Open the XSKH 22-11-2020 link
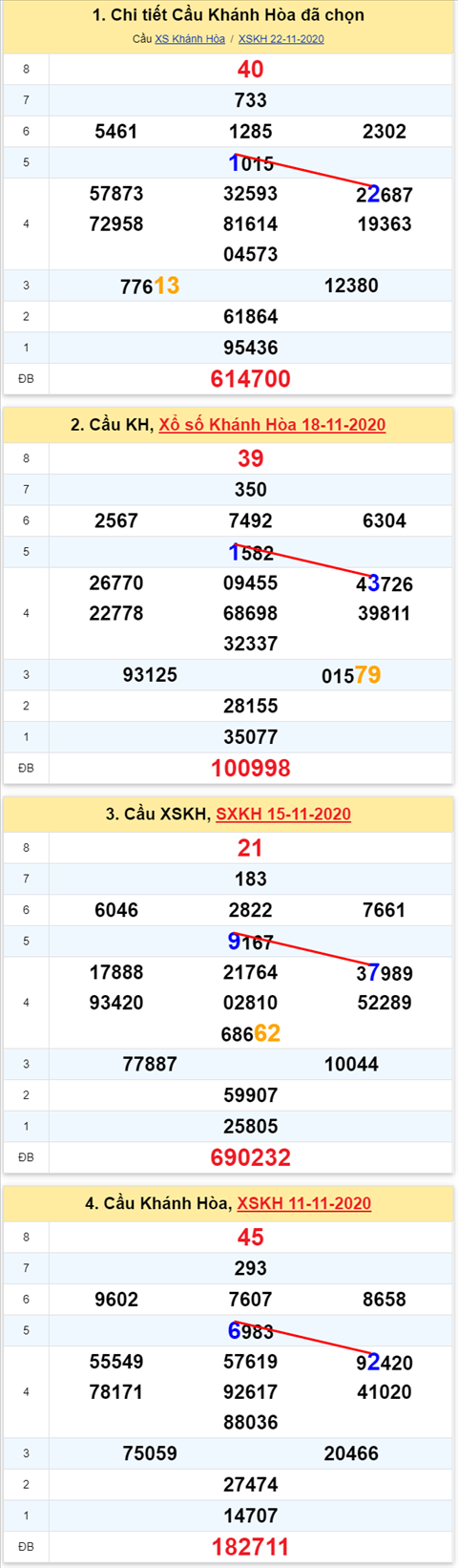Image resolution: width=458 pixels, height=1568 pixels. click(281, 39)
